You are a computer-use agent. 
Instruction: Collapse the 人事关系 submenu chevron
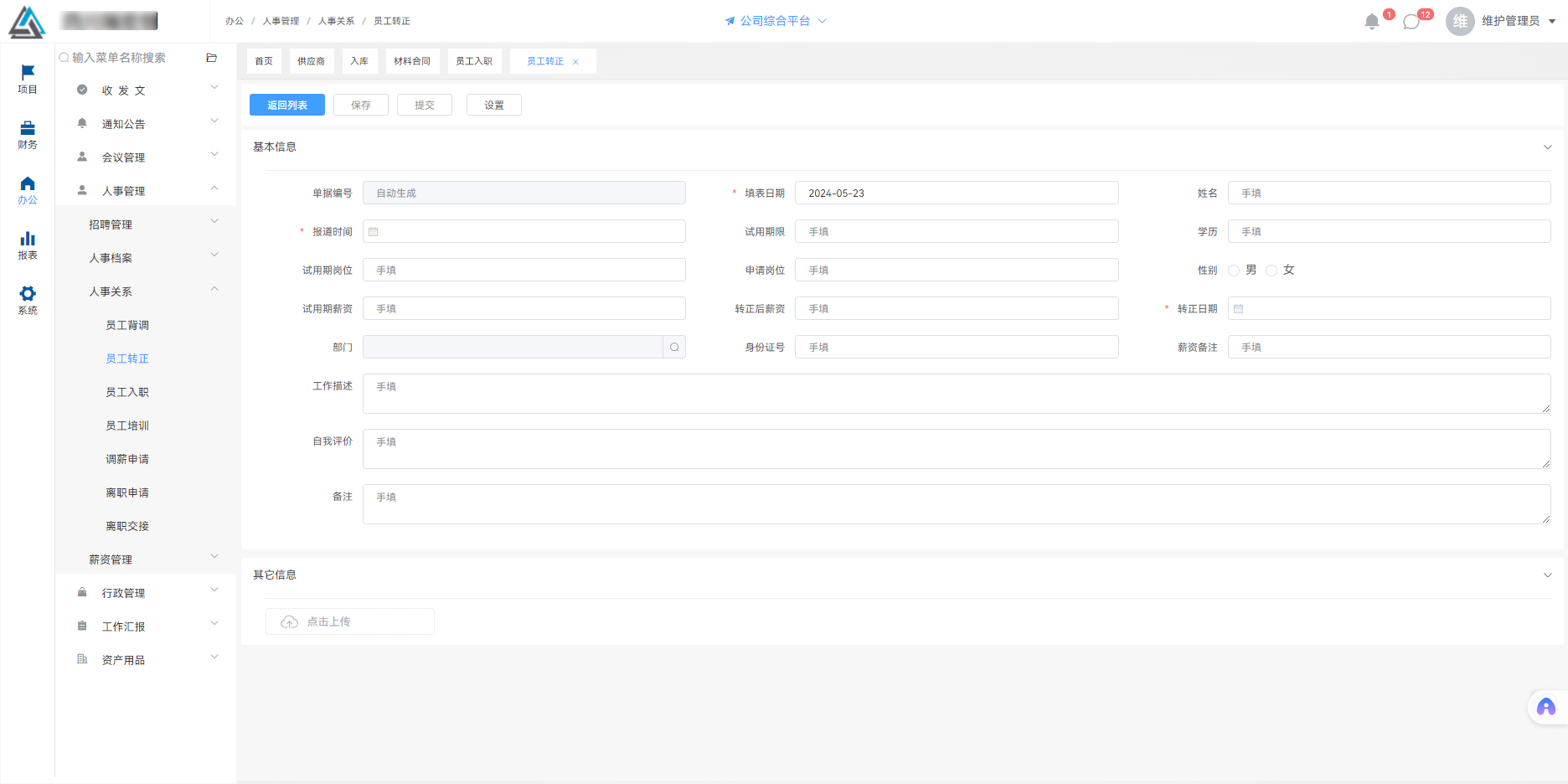click(214, 288)
